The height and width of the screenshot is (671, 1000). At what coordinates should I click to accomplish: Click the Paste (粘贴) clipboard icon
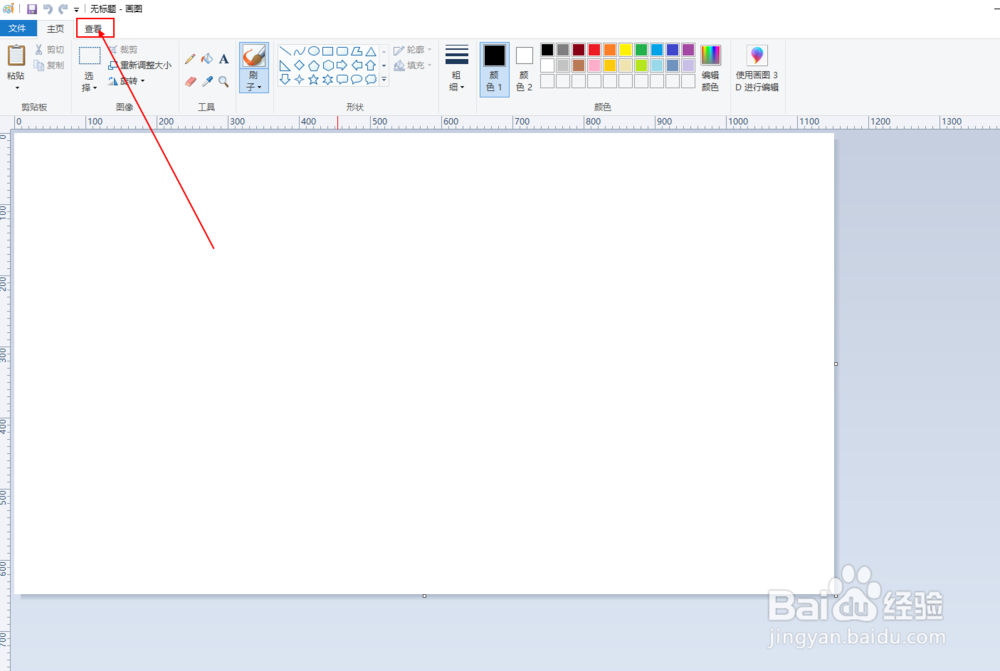(16, 55)
